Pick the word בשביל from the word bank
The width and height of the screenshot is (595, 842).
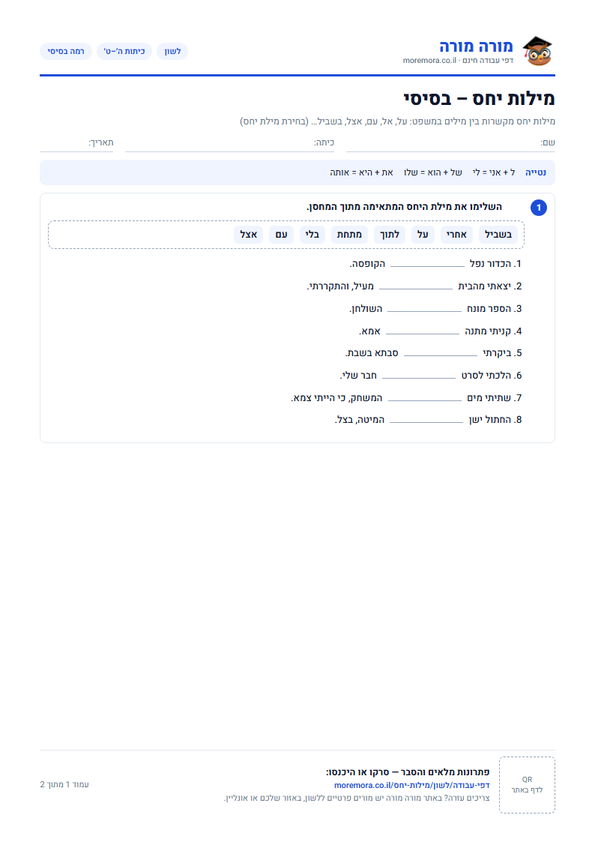click(x=498, y=235)
